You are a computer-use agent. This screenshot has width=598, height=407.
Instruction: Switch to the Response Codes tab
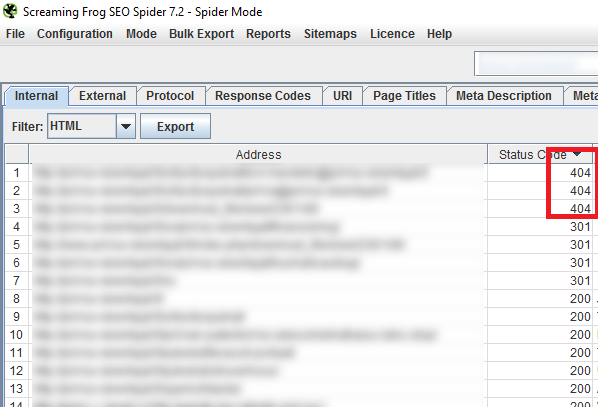(263, 96)
